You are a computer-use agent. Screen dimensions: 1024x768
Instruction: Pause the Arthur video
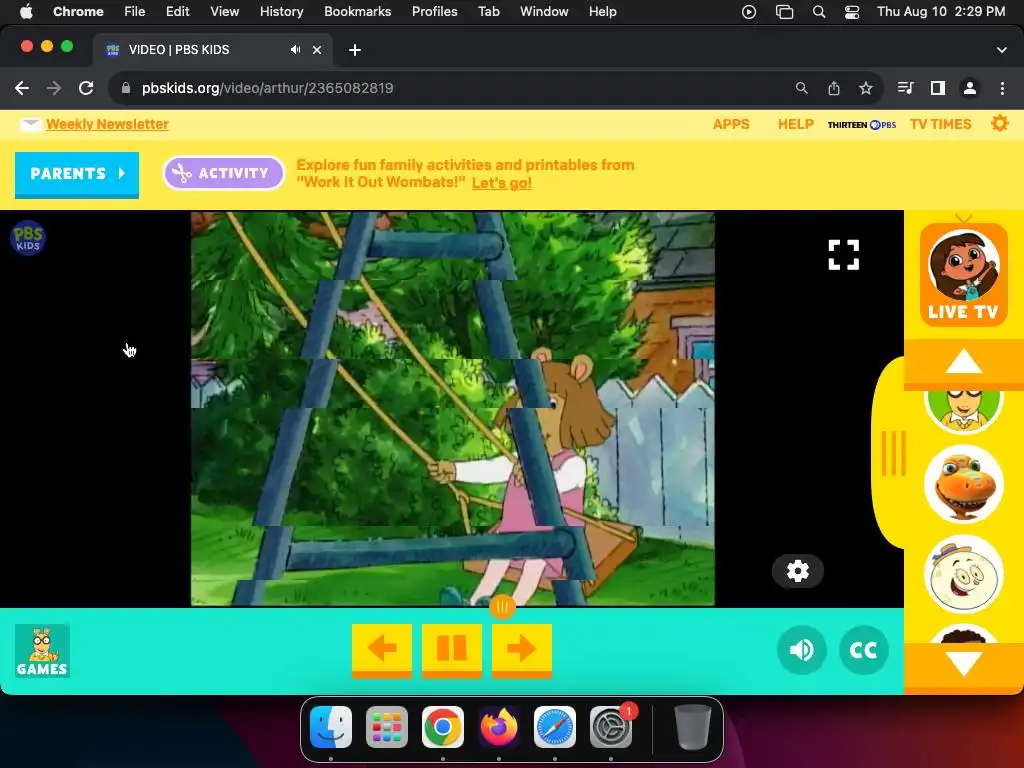click(x=452, y=649)
